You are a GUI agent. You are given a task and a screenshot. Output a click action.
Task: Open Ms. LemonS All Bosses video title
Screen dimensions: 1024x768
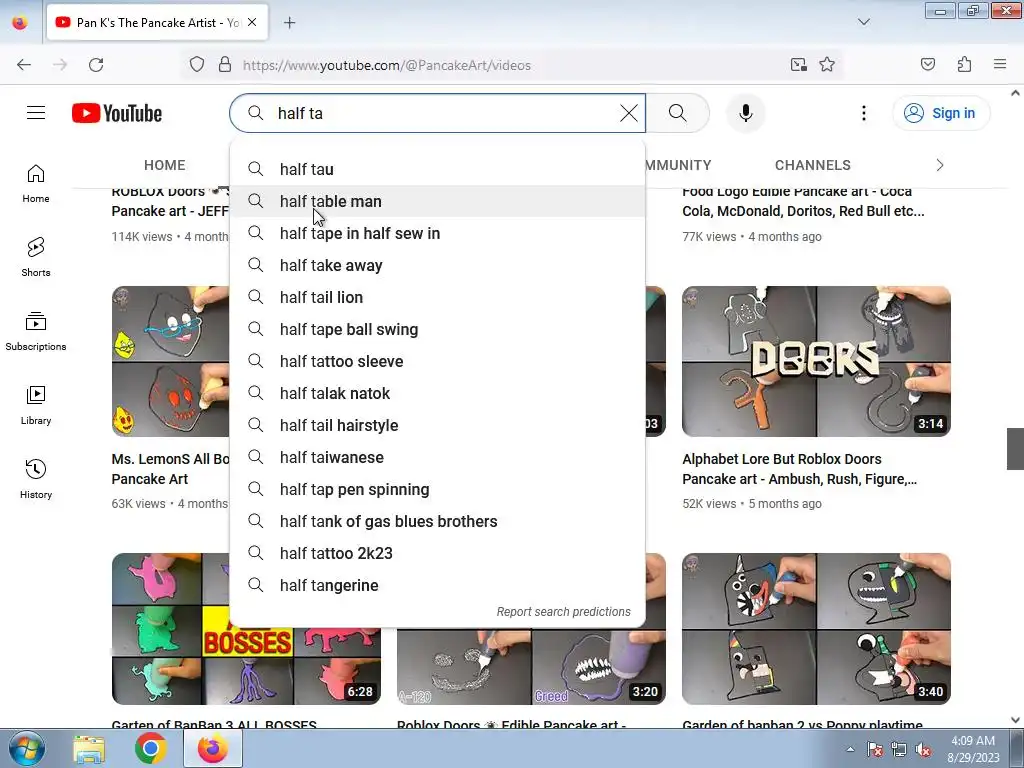coord(170,469)
